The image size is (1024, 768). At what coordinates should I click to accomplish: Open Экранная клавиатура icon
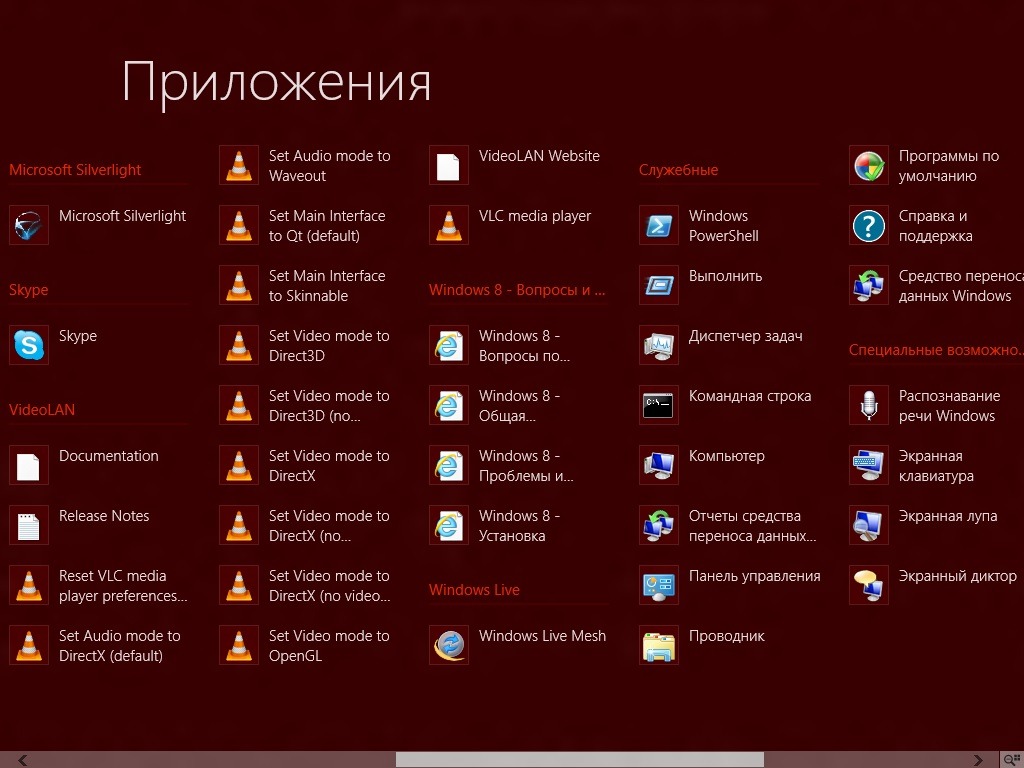point(869,465)
